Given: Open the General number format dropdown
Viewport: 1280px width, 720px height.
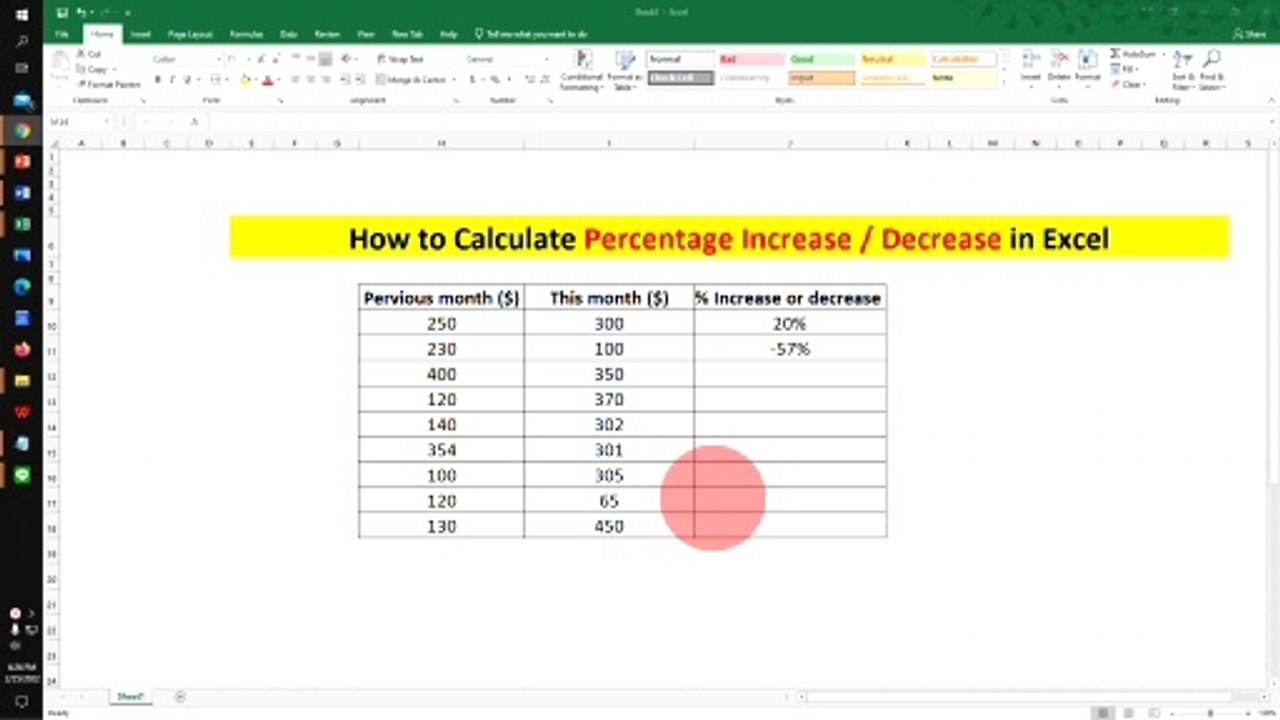Looking at the screenshot, I should tap(546, 59).
